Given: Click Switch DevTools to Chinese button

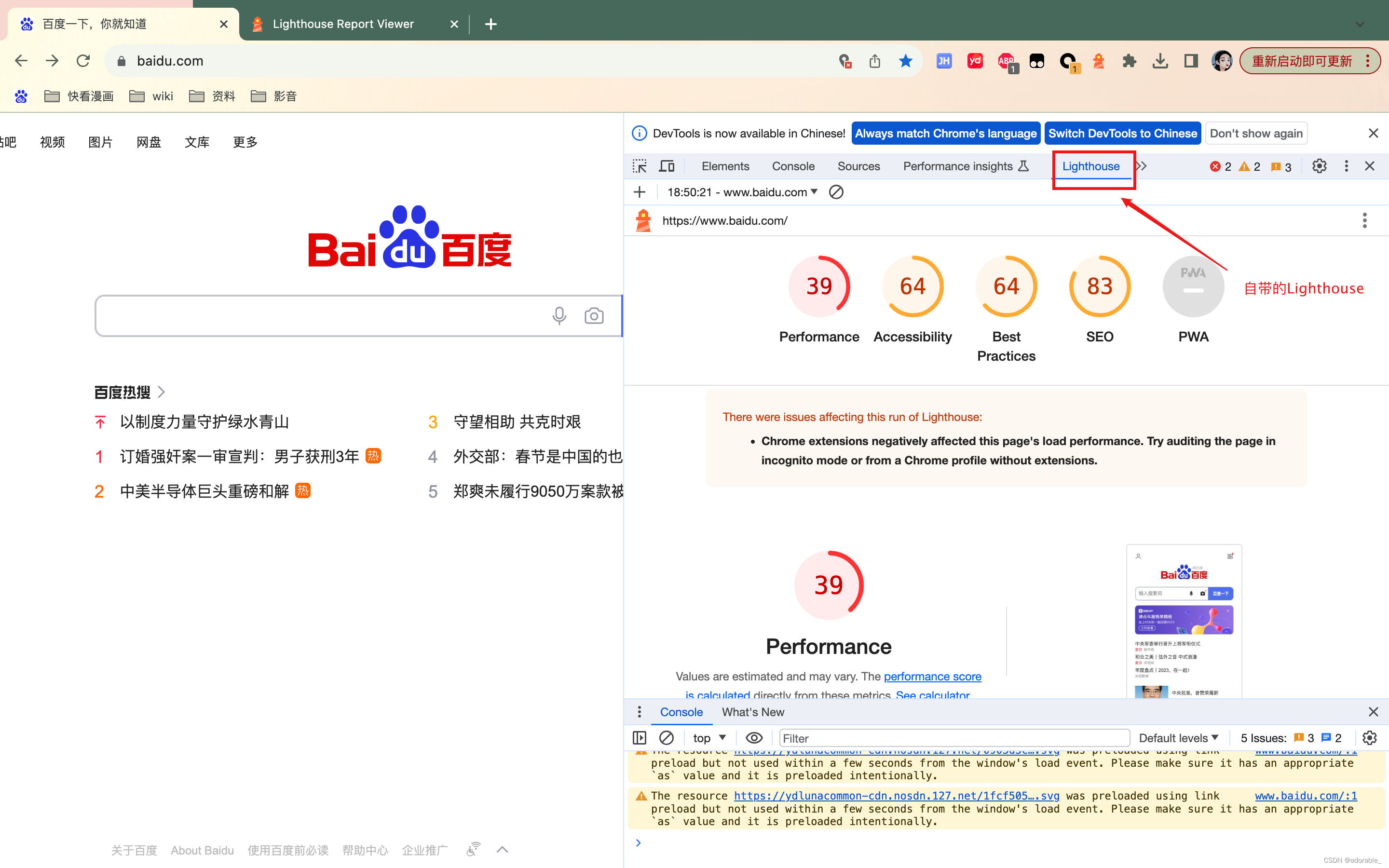Looking at the screenshot, I should pyautogui.click(x=1123, y=133).
